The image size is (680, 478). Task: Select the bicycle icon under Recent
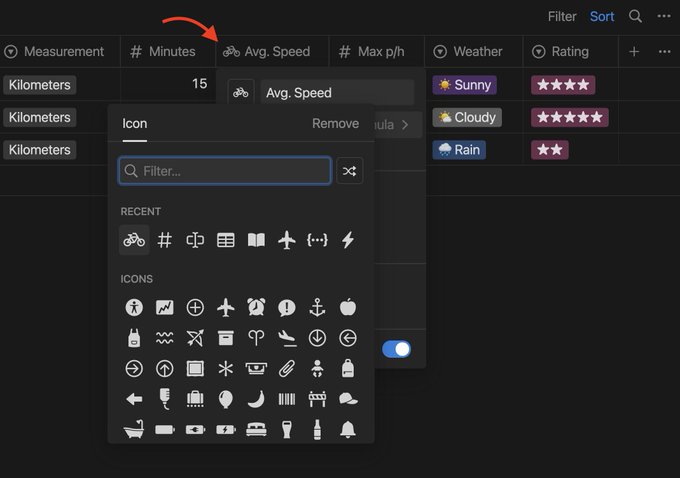(134, 239)
